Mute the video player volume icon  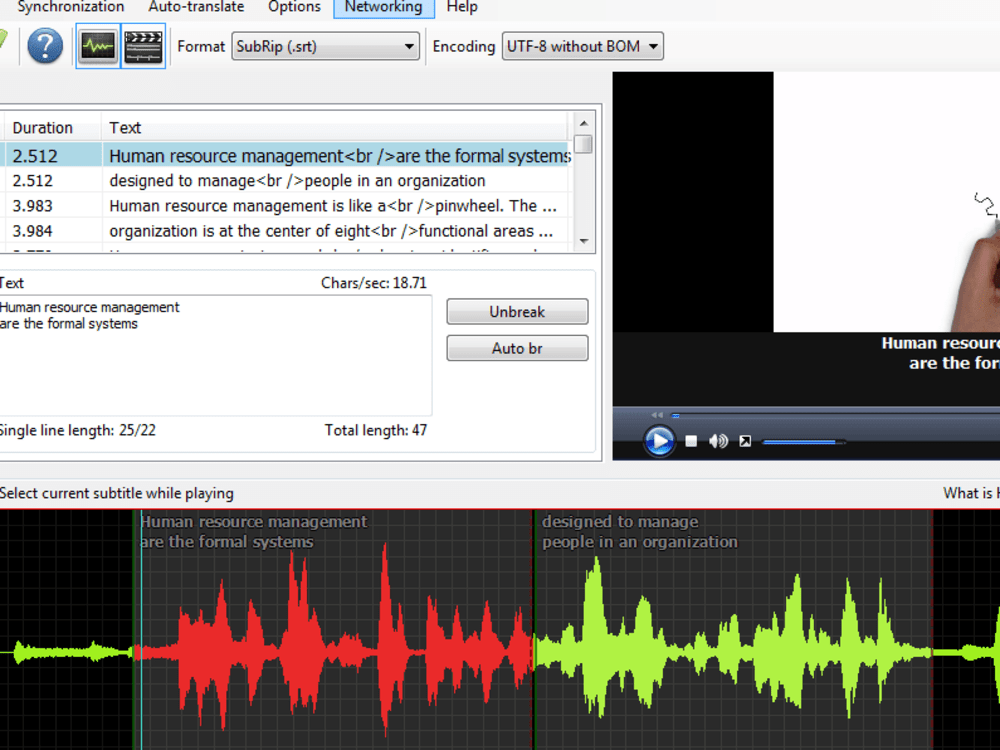718,441
